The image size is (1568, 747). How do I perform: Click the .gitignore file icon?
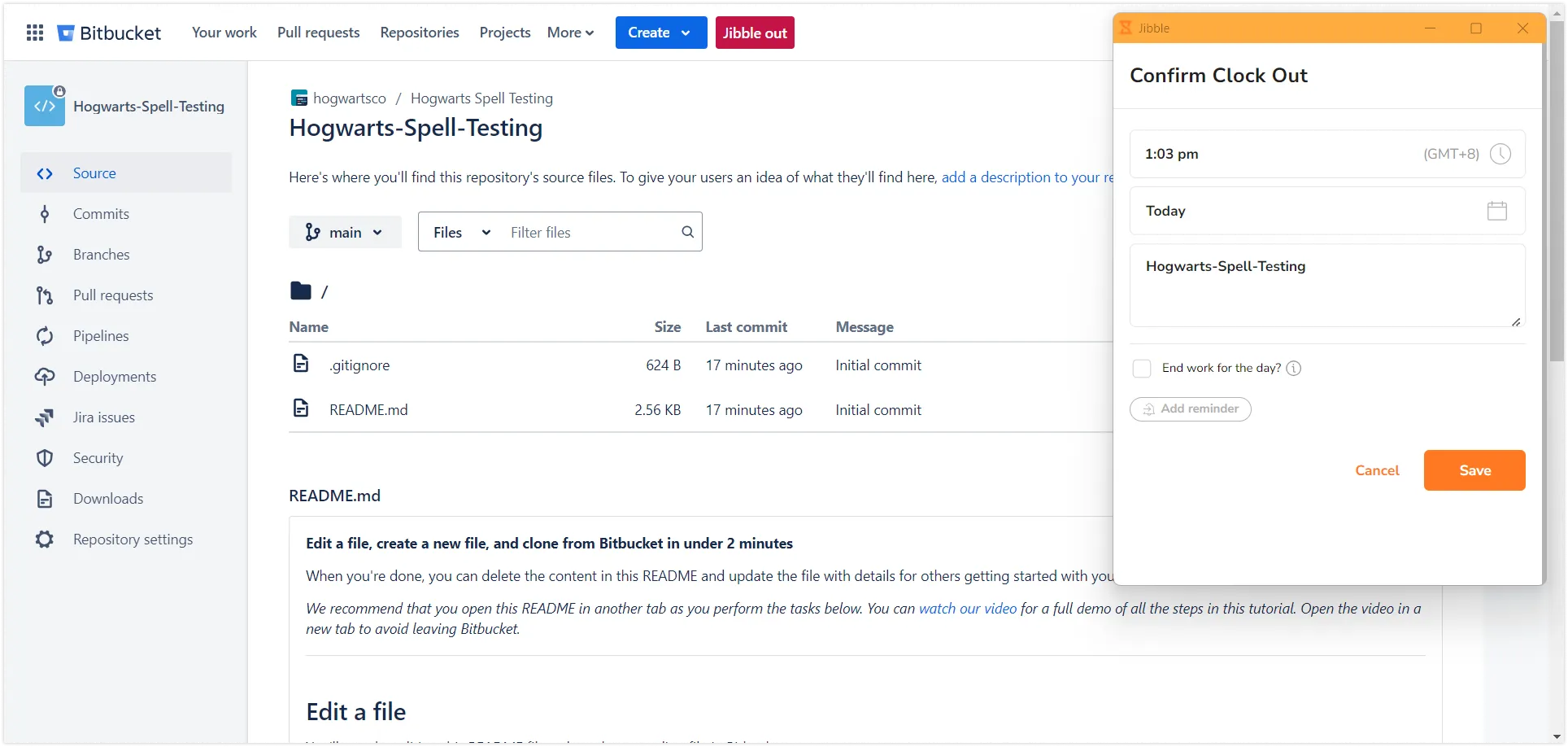tap(301, 364)
